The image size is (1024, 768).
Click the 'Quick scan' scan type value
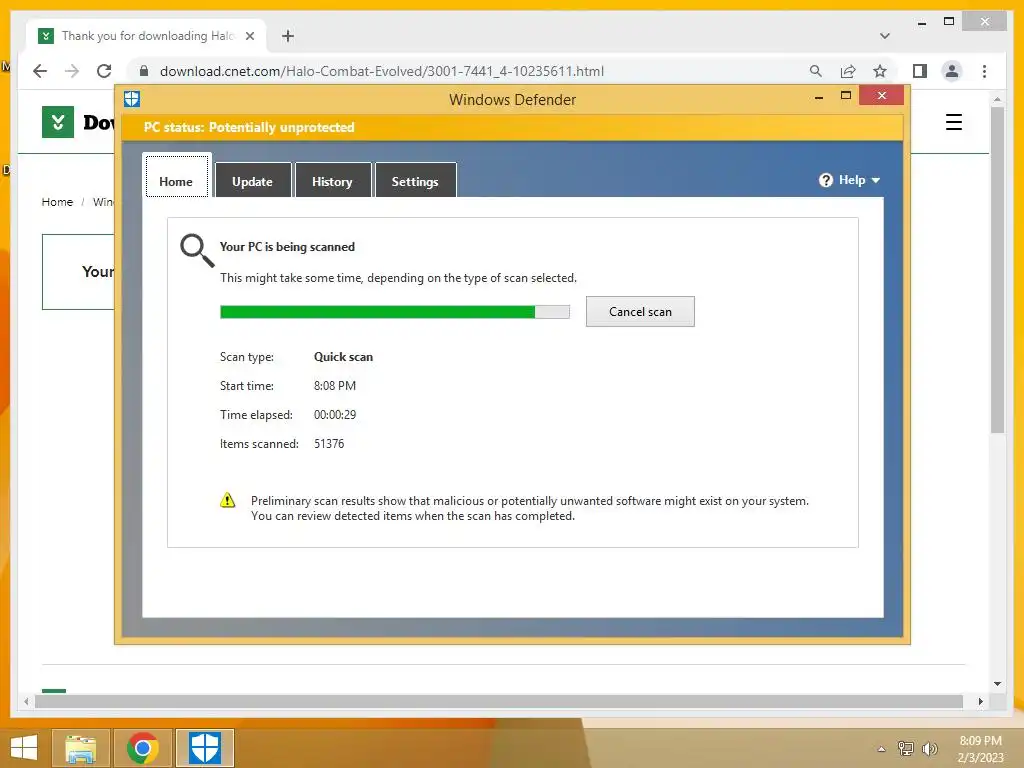click(x=344, y=357)
